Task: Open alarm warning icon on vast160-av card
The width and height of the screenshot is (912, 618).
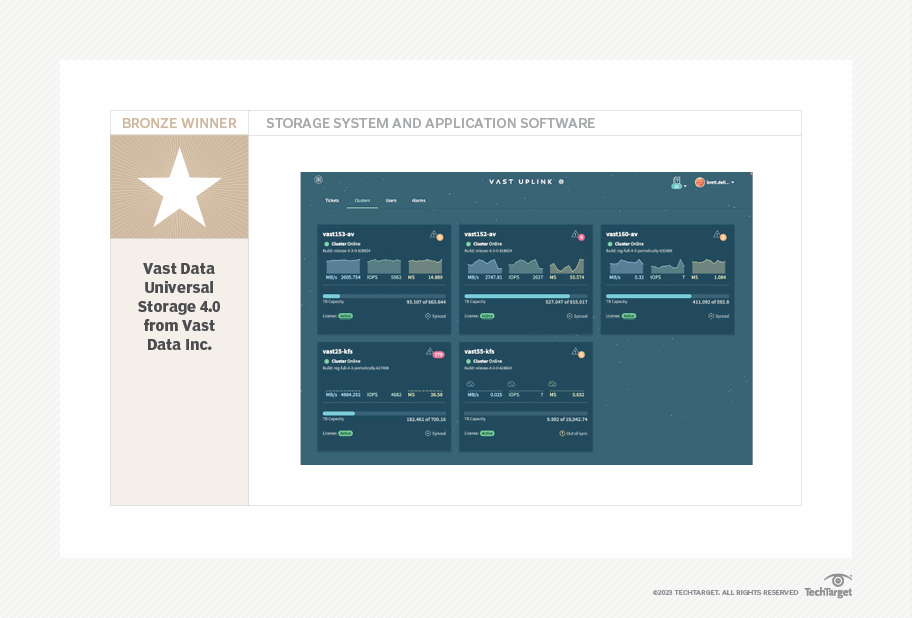Action: (x=716, y=235)
